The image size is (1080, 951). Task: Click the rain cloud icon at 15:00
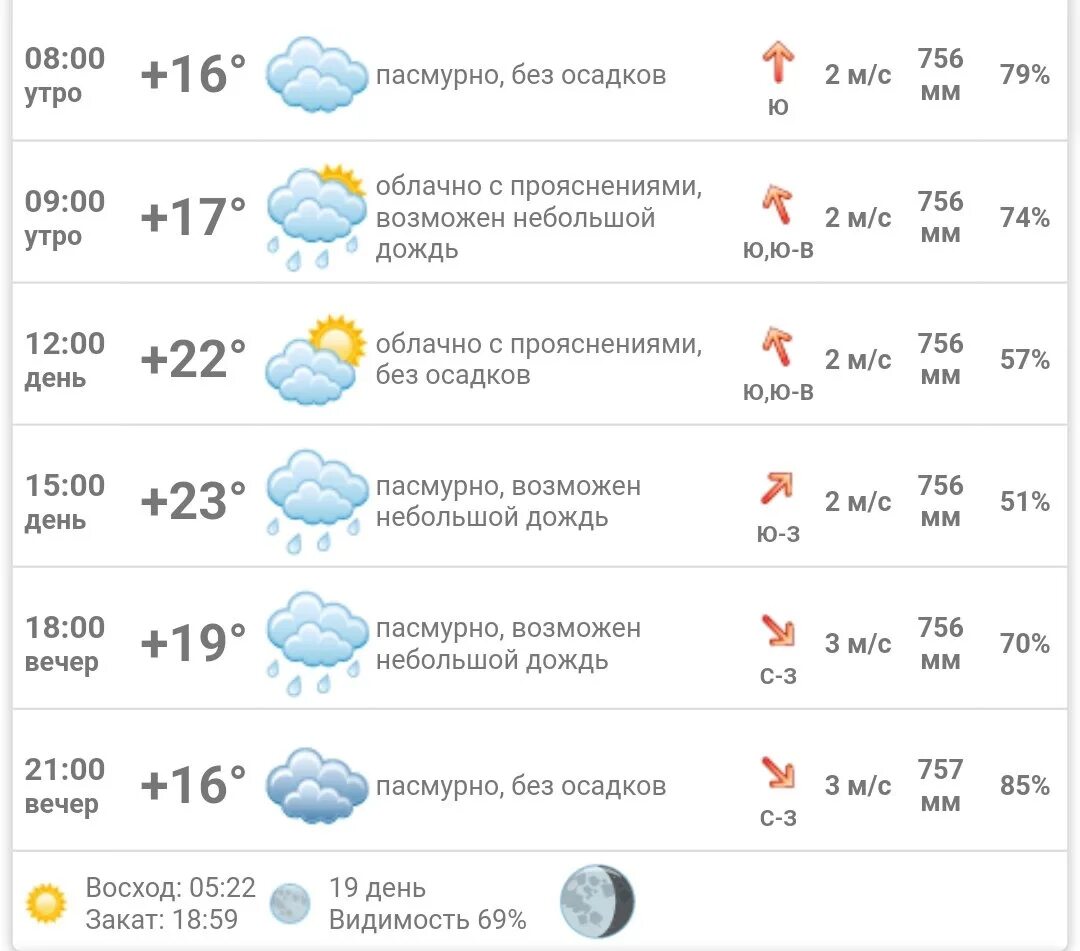pos(315,501)
